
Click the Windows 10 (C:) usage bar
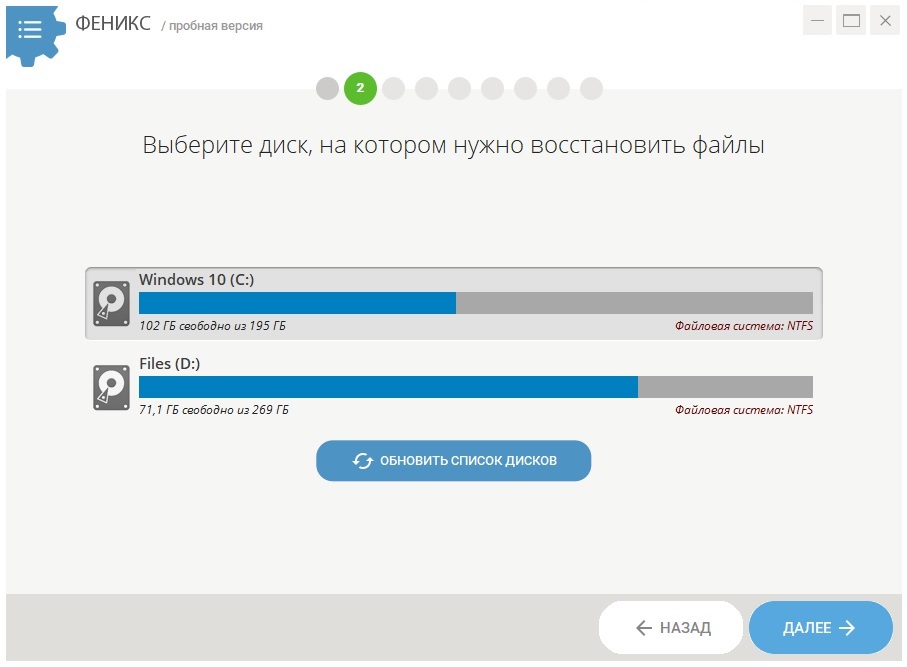tap(475, 303)
